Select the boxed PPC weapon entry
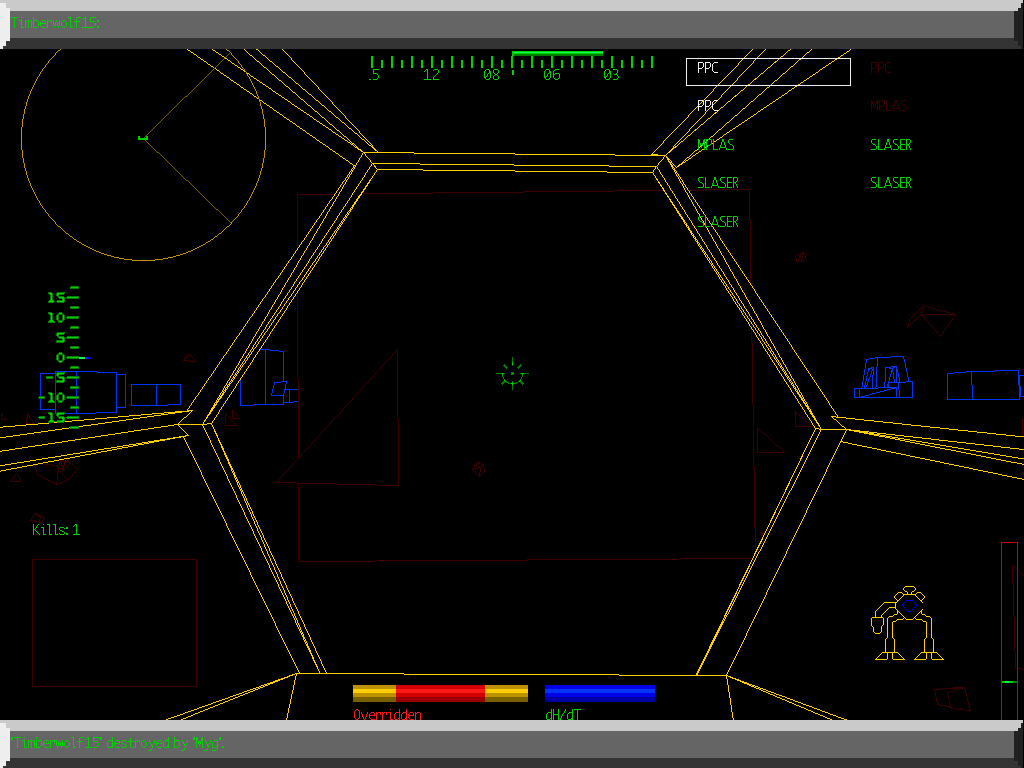Screen dimensions: 1024x768 [x=767, y=71]
